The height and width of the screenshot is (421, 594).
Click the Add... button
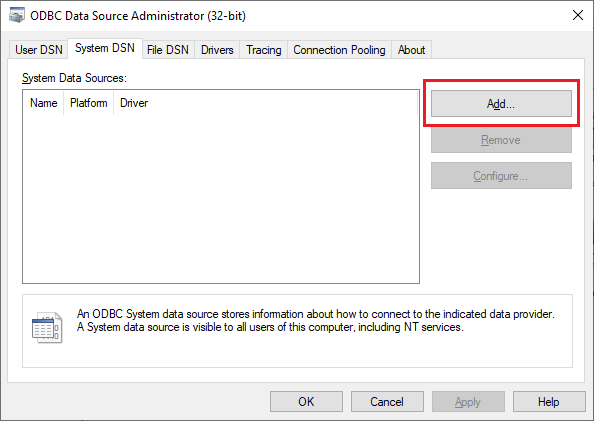[501, 103]
